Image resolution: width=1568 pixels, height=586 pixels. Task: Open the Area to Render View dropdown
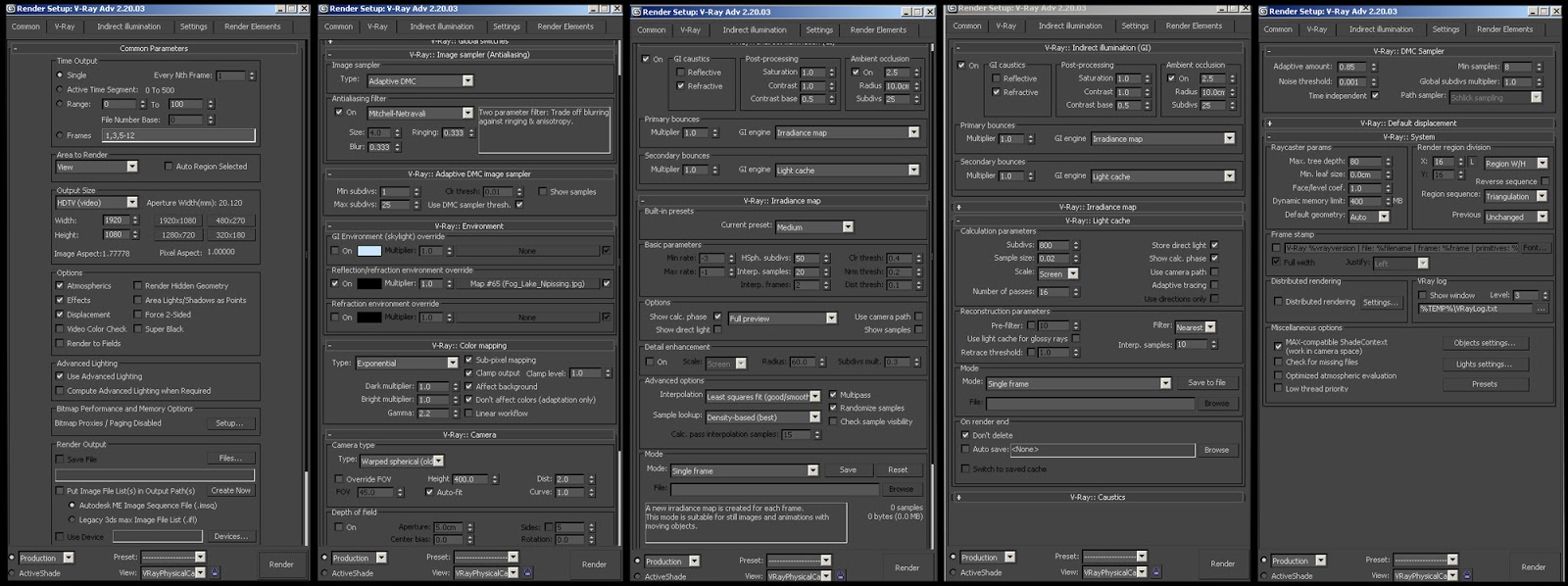coord(97,167)
